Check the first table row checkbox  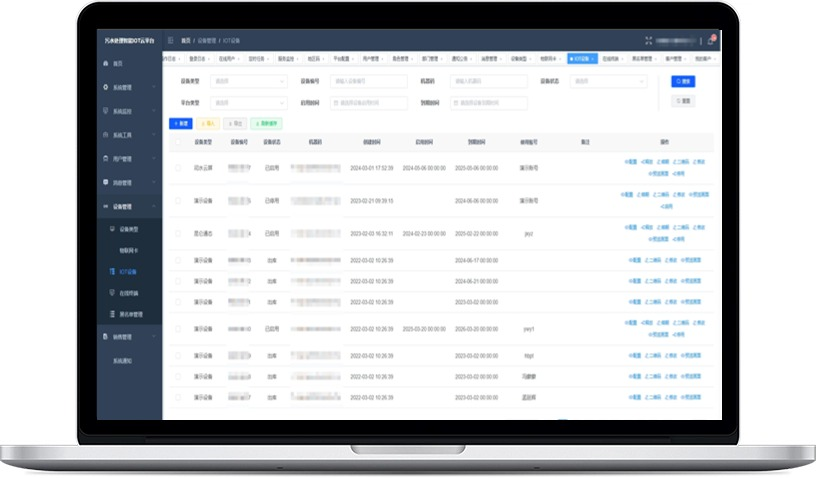coord(178,168)
